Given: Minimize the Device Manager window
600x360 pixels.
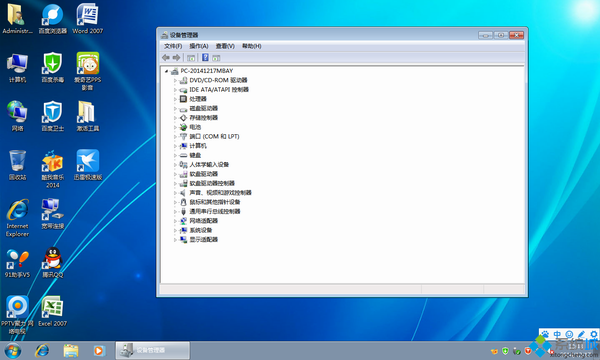Looking at the screenshot, I should (x=485, y=35).
